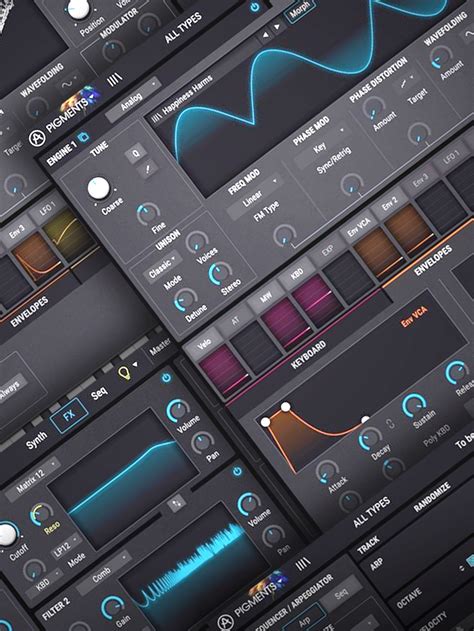Click the knob under FM Type
The height and width of the screenshot is (631, 474).
click(x=284, y=235)
